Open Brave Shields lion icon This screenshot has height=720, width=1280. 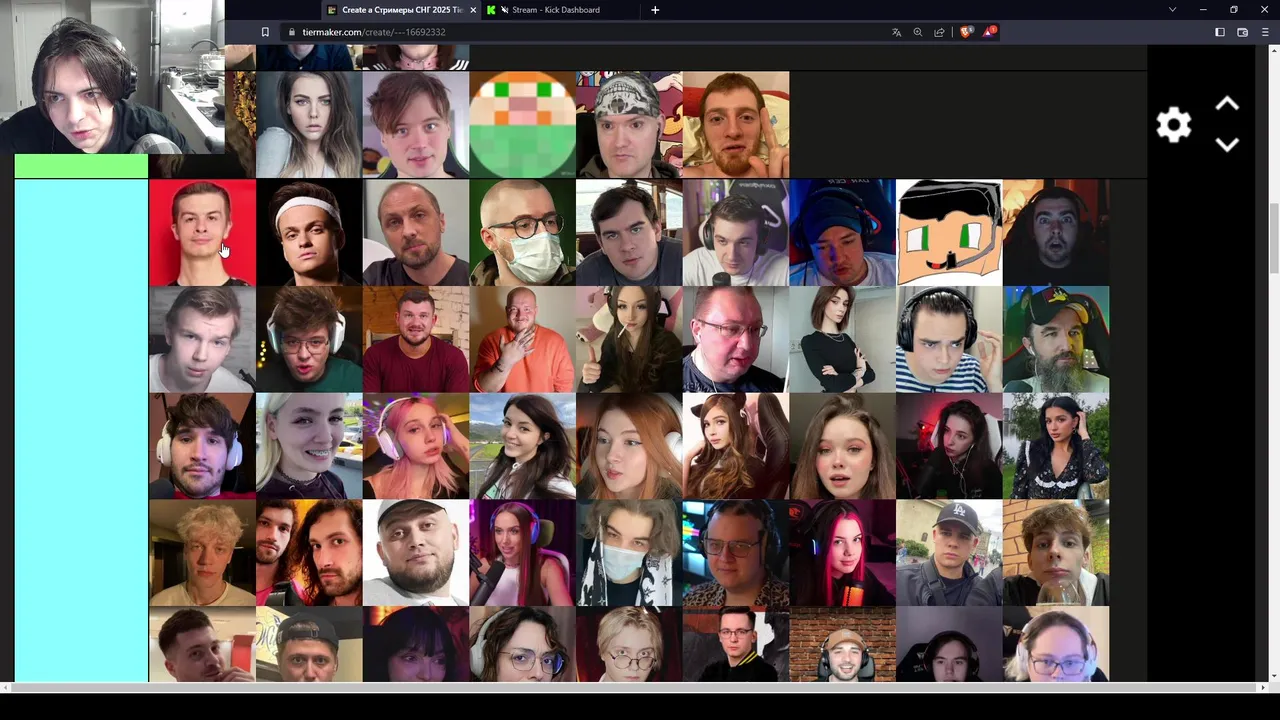(x=966, y=32)
